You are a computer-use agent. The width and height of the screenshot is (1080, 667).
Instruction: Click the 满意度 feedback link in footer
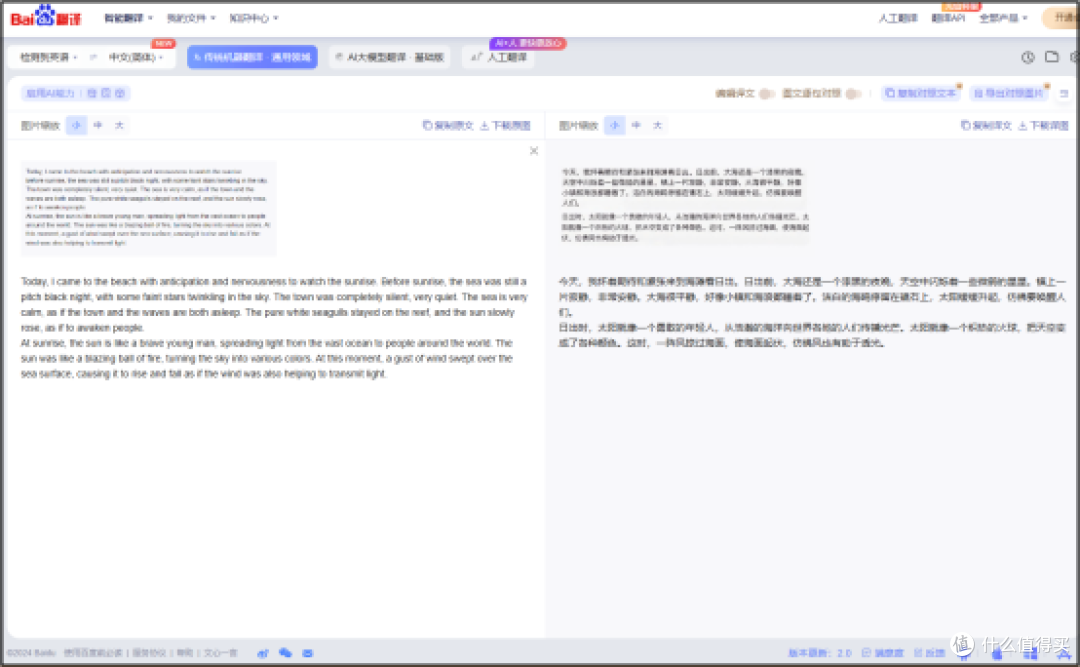(883, 653)
